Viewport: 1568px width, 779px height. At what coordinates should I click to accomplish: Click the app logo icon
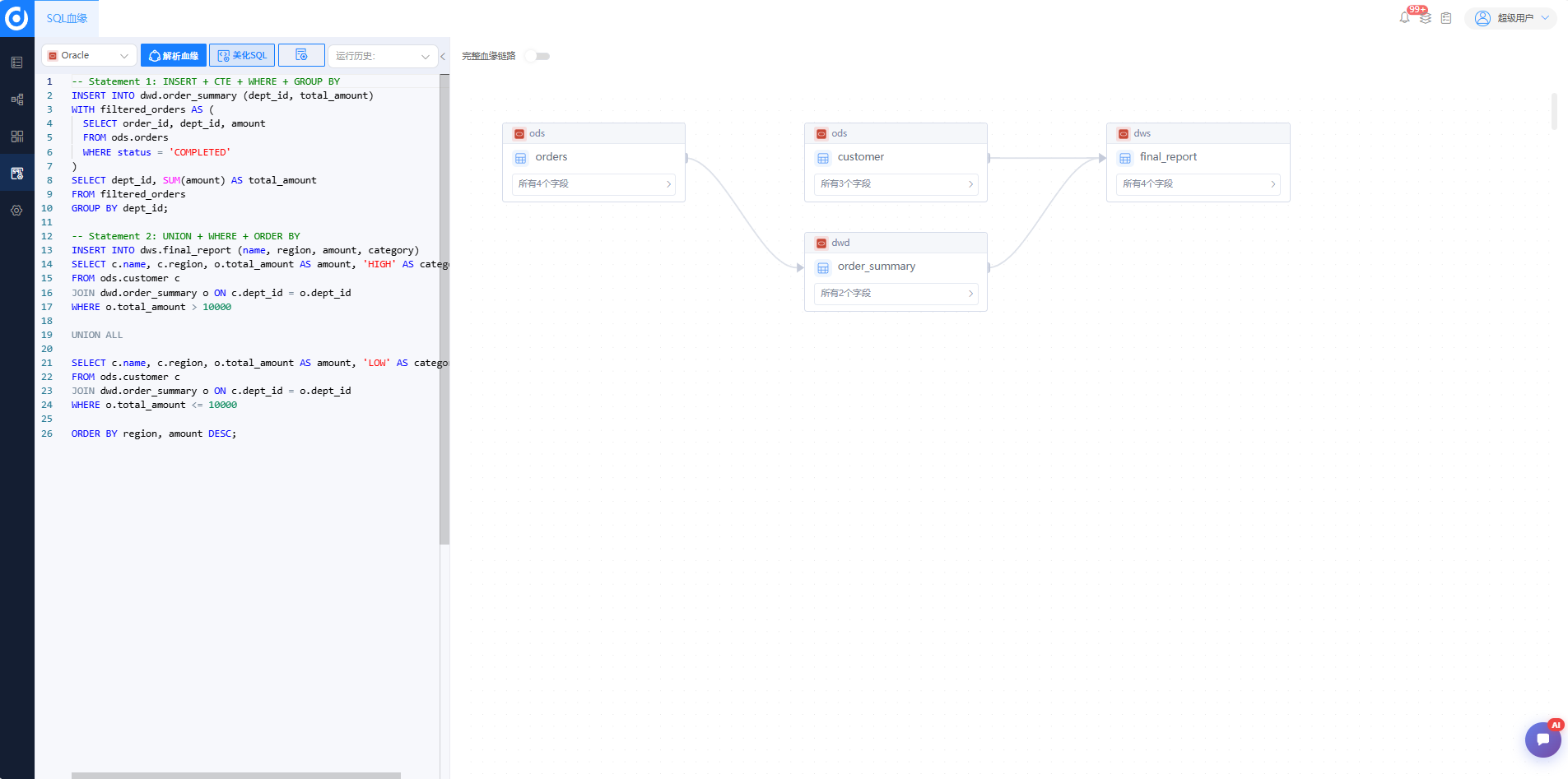pos(16,18)
